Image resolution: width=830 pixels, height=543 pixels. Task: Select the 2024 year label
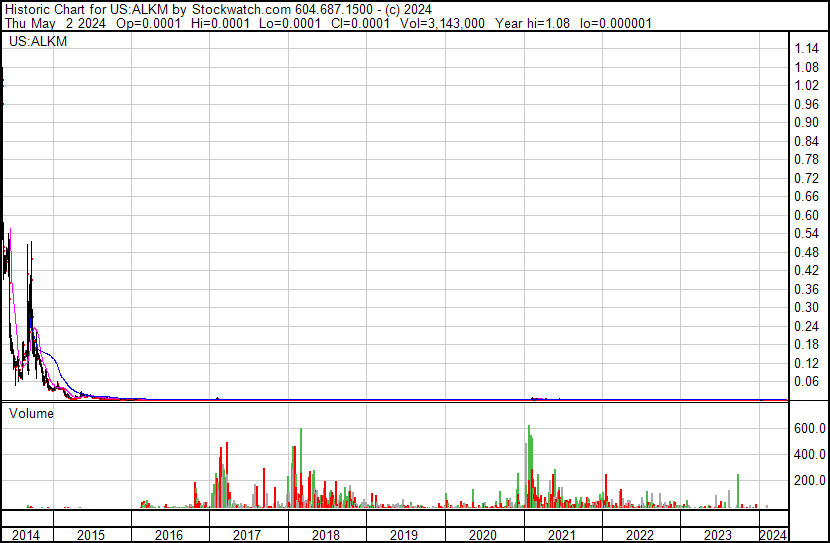pos(773,535)
